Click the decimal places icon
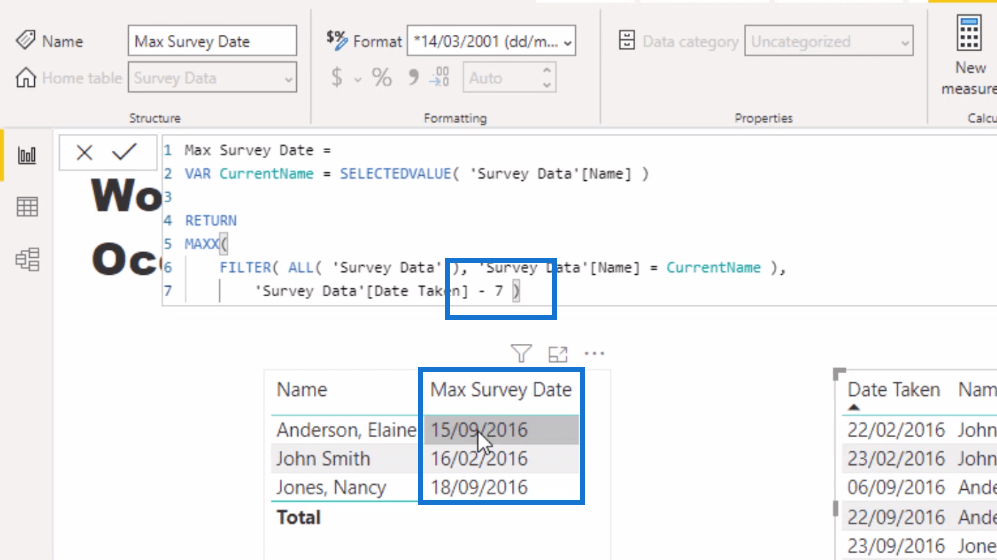 click(439, 77)
